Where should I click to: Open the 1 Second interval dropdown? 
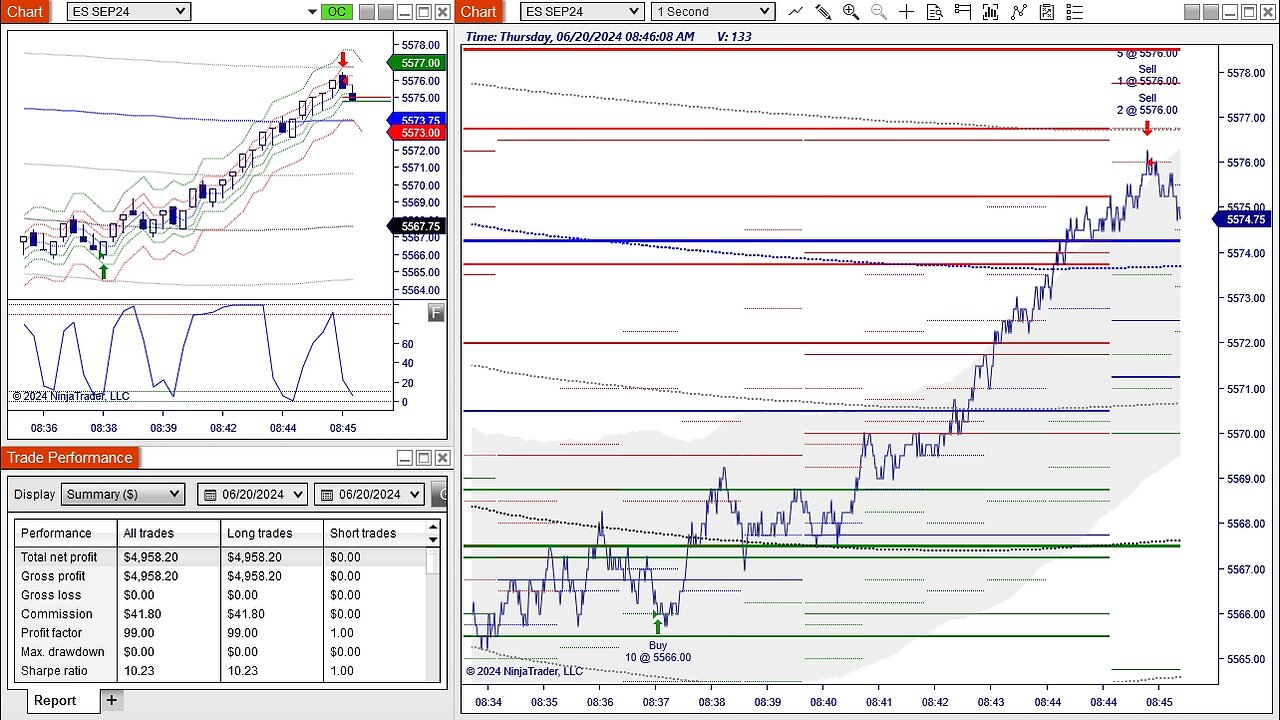click(713, 11)
